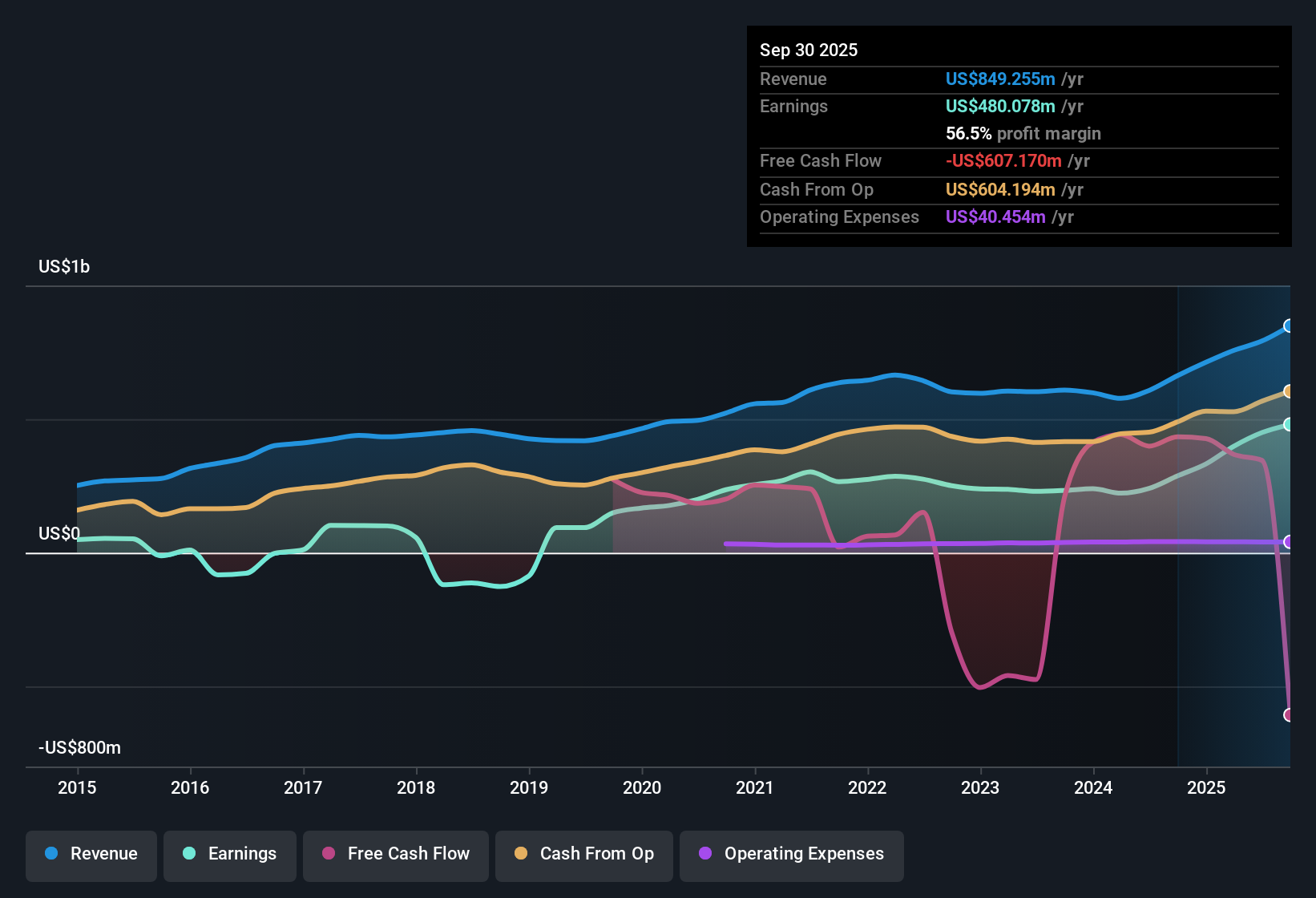
Task: Toggle Operating Expenses series off in legend
Action: tap(791, 854)
